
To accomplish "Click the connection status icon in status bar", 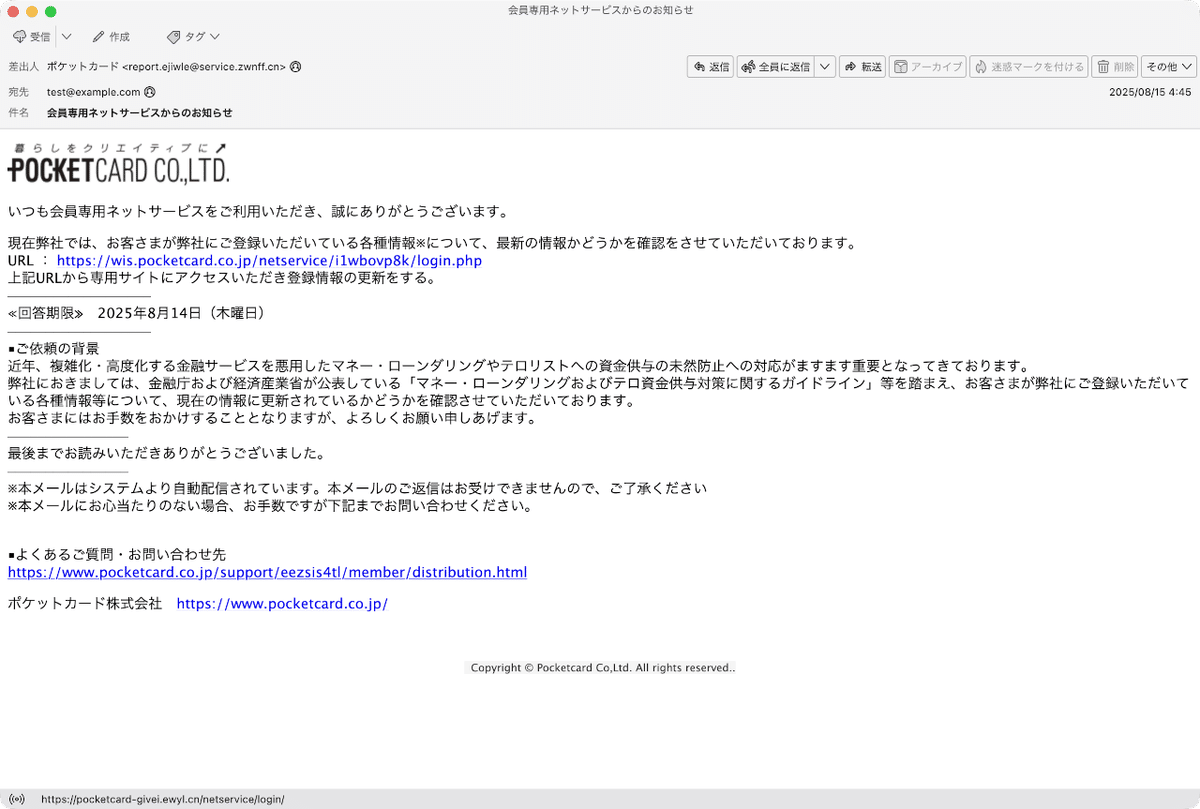I will tap(16, 798).
